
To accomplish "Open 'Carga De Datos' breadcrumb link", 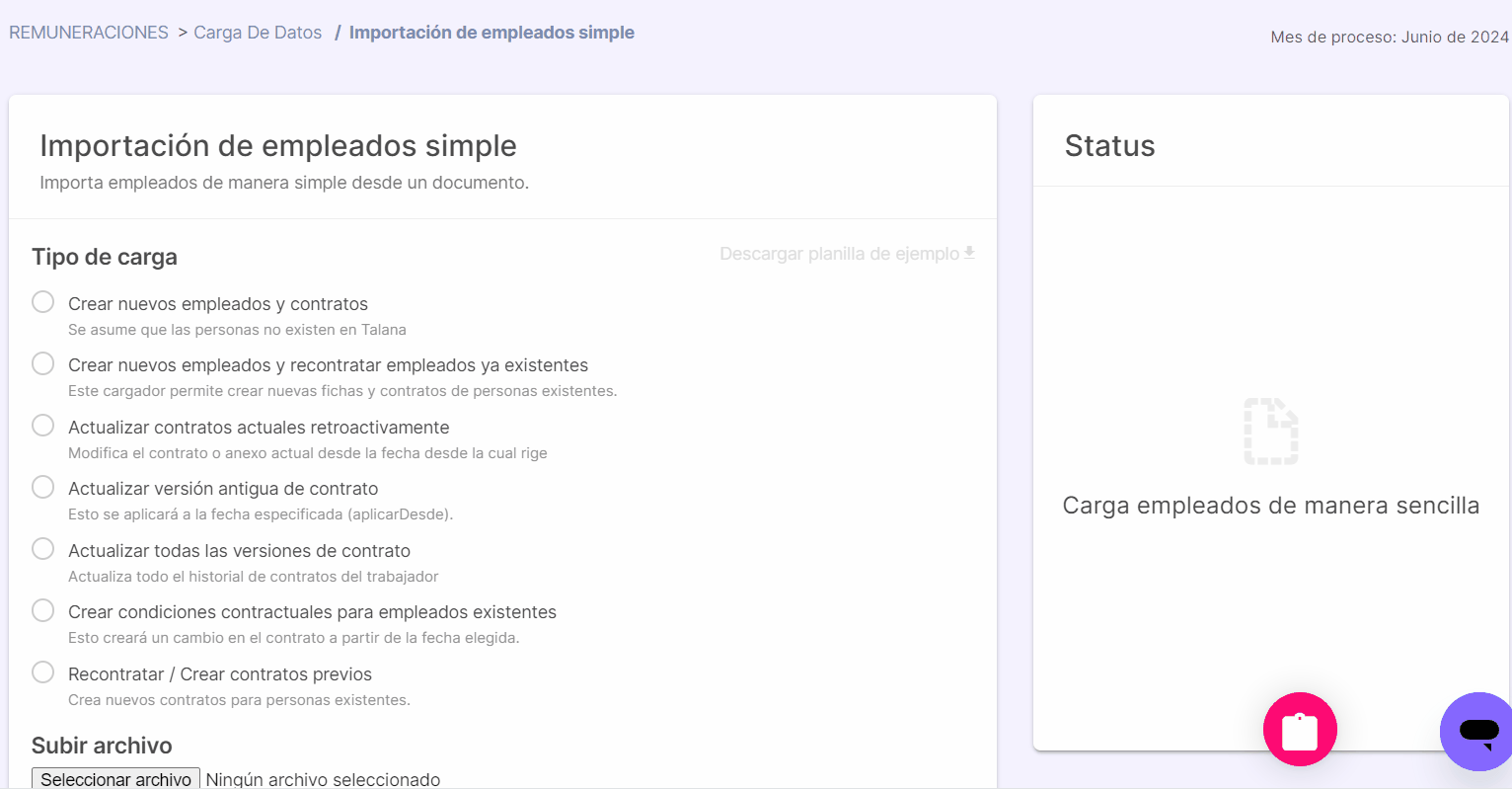I will [258, 33].
